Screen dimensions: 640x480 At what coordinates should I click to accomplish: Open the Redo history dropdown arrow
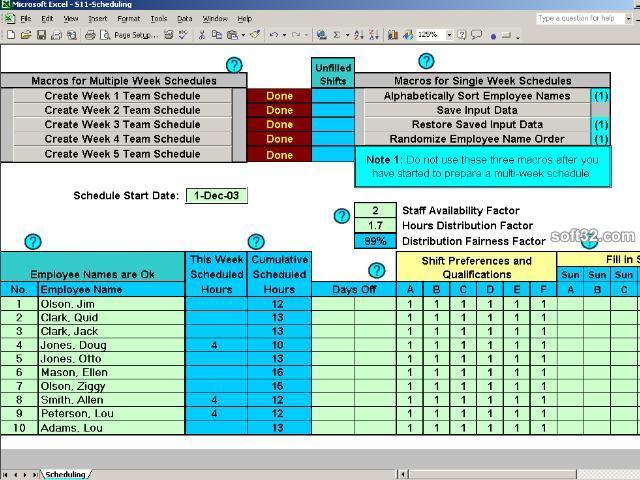click(307, 36)
